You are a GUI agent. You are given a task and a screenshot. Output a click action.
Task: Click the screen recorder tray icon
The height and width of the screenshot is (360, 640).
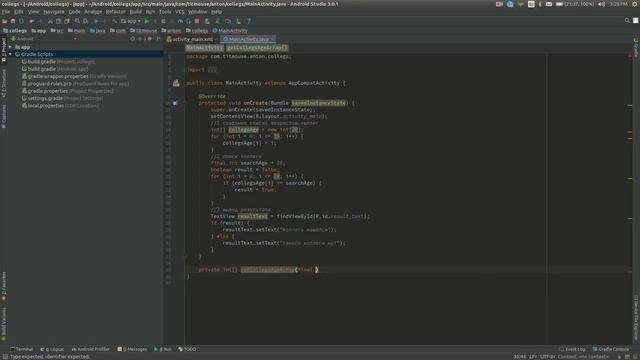click(x=499, y=4)
